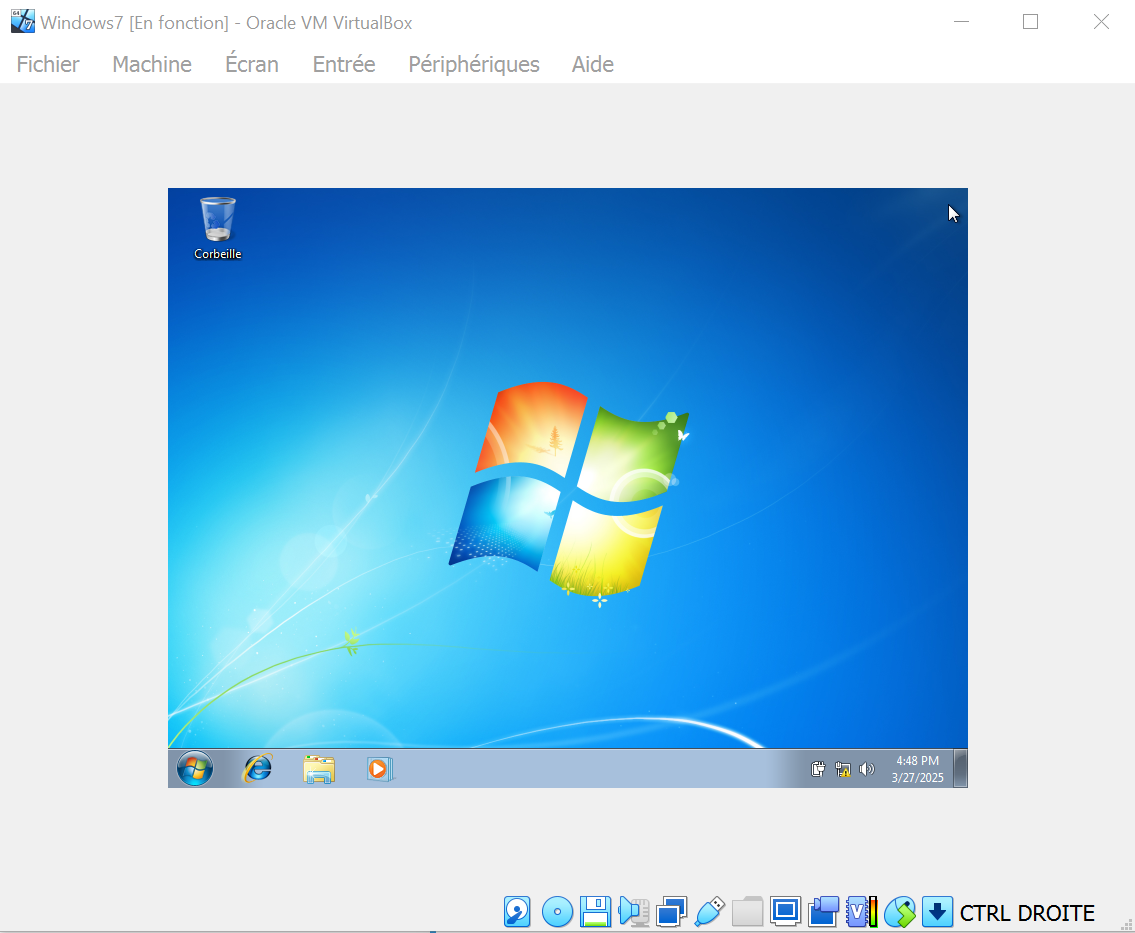The width and height of the screenshot is (1135, 933).
Task: Click the hard disk activity status icon
Action: [x=516, y=912]
